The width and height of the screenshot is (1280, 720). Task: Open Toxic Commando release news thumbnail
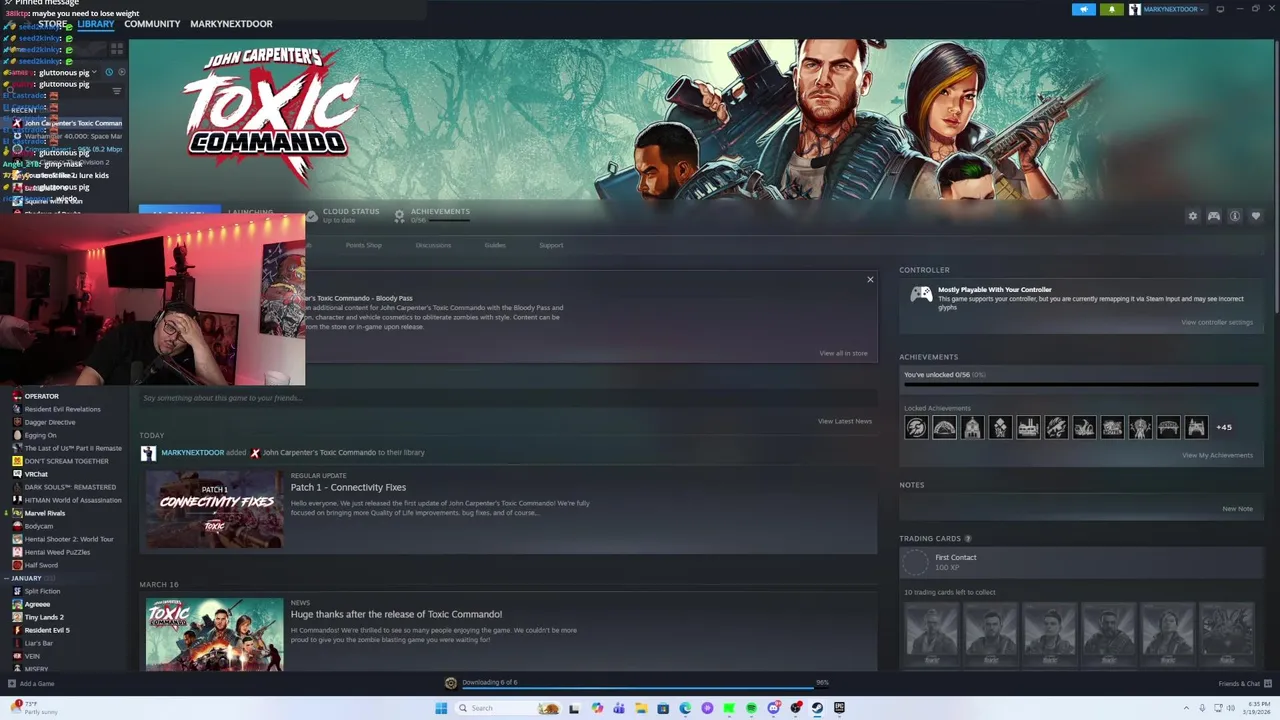[x=214, y=635]
